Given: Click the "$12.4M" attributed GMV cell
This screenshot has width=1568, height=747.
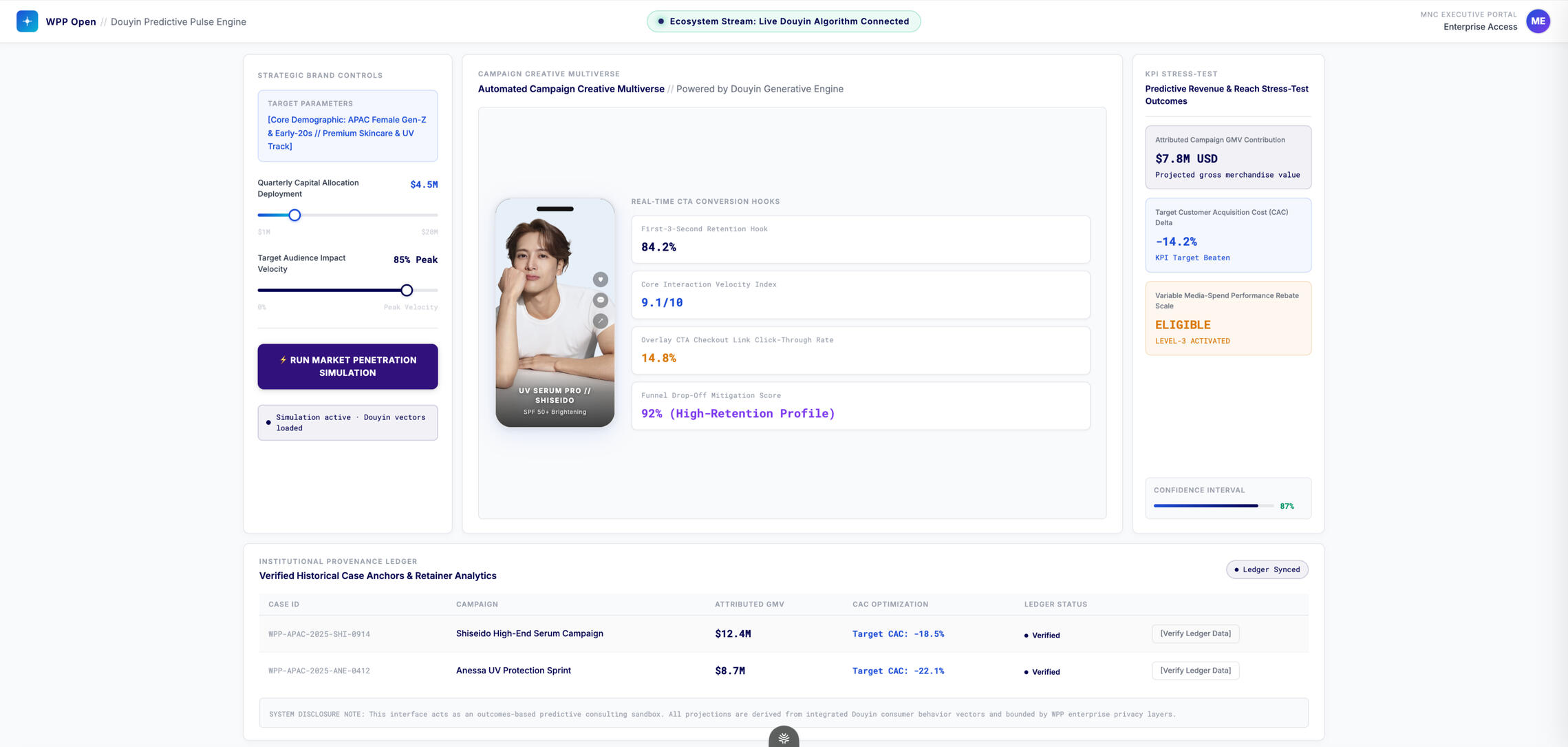Looking at the screenshot, I should [x=733, y=634].
